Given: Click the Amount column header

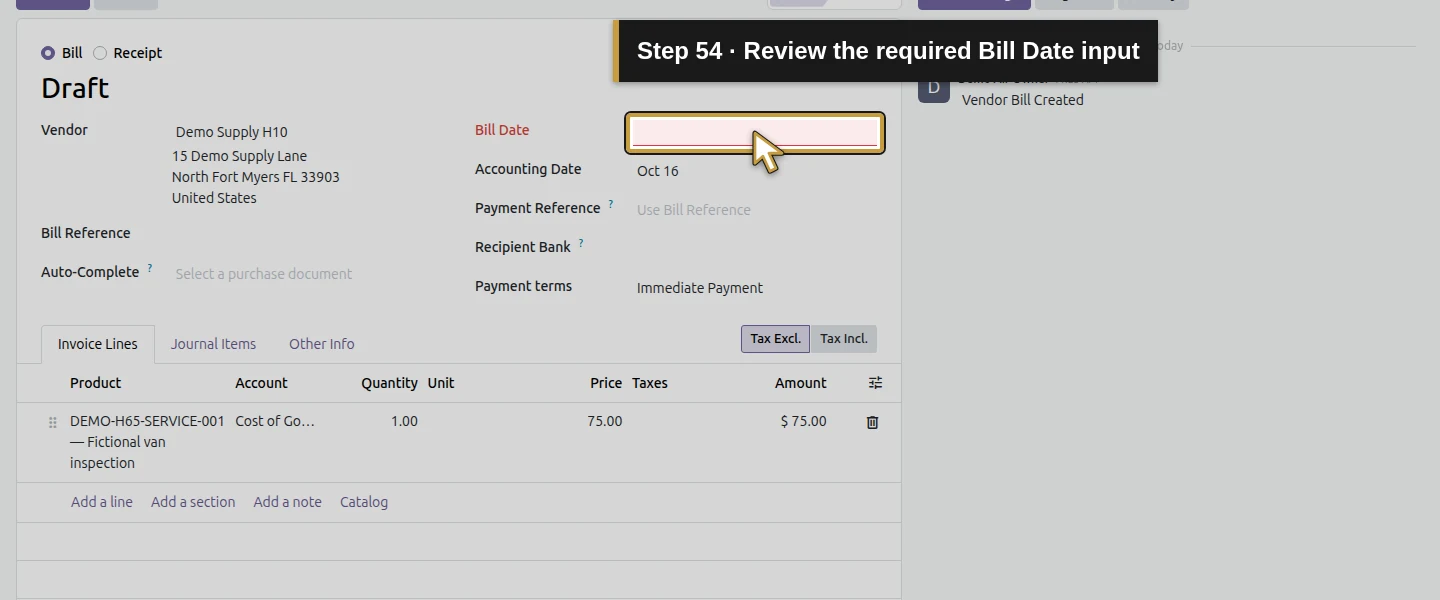Looking at the screenshot, I should point(801,383).
